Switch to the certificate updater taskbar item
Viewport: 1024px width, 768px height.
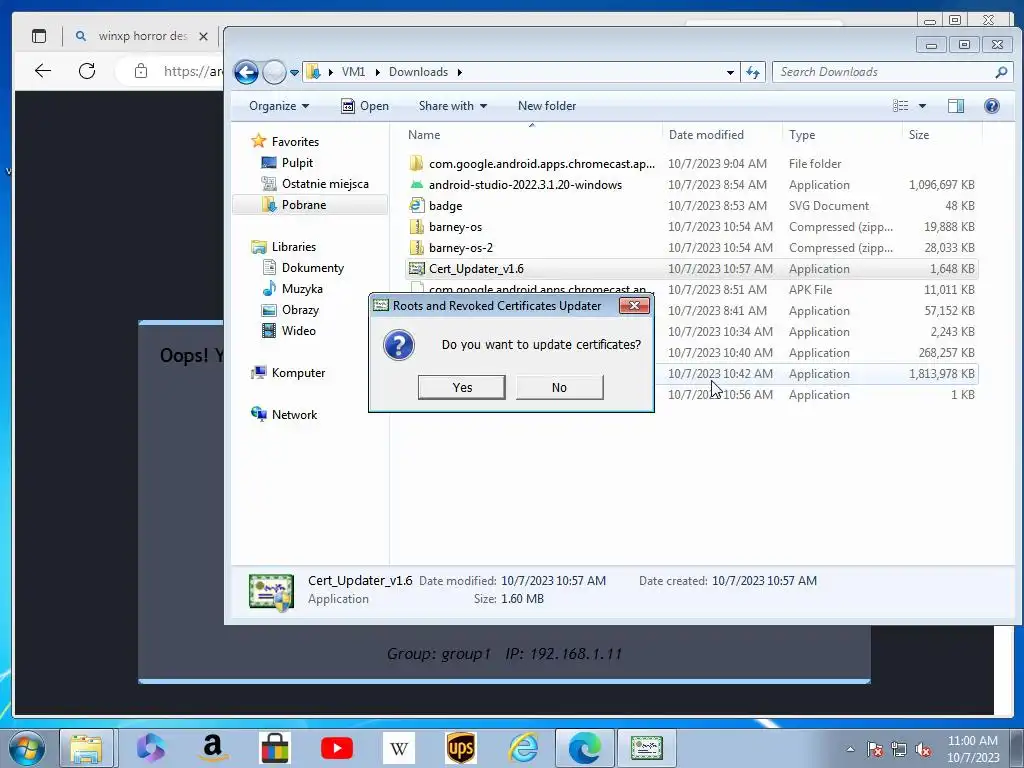click(x=646, y=748)
